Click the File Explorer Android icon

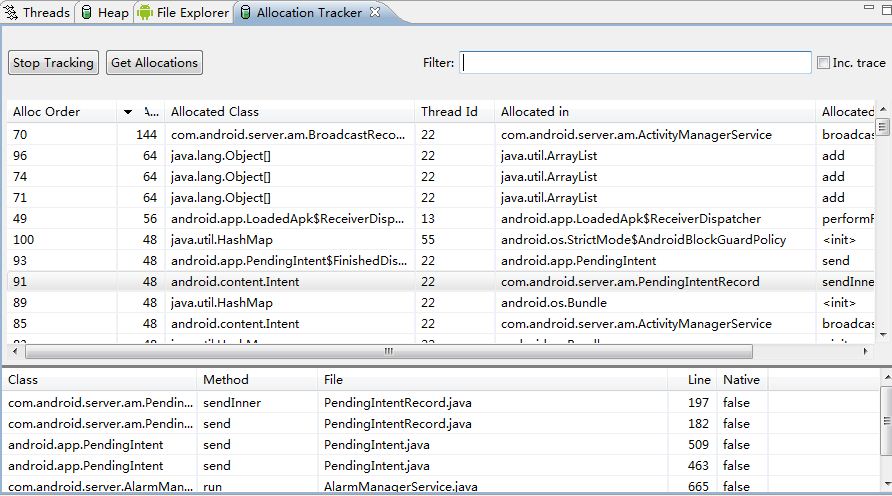(146, 13)
